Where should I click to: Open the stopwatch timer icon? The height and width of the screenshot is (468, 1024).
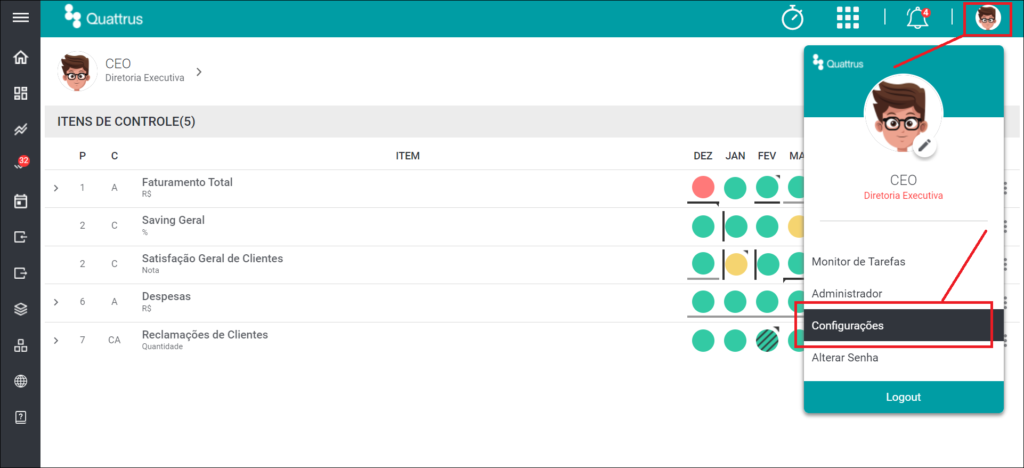click(x=793, y=18)
